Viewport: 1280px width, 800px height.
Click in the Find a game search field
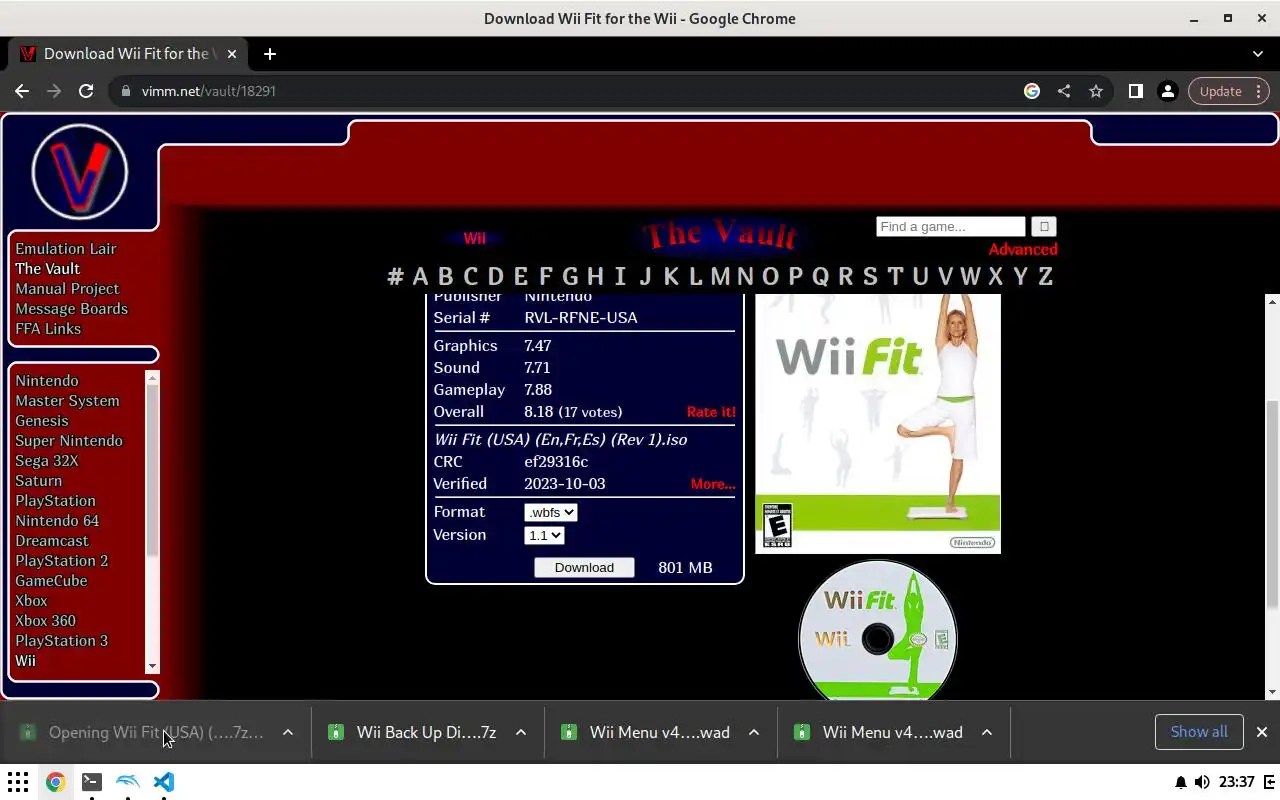951,227
